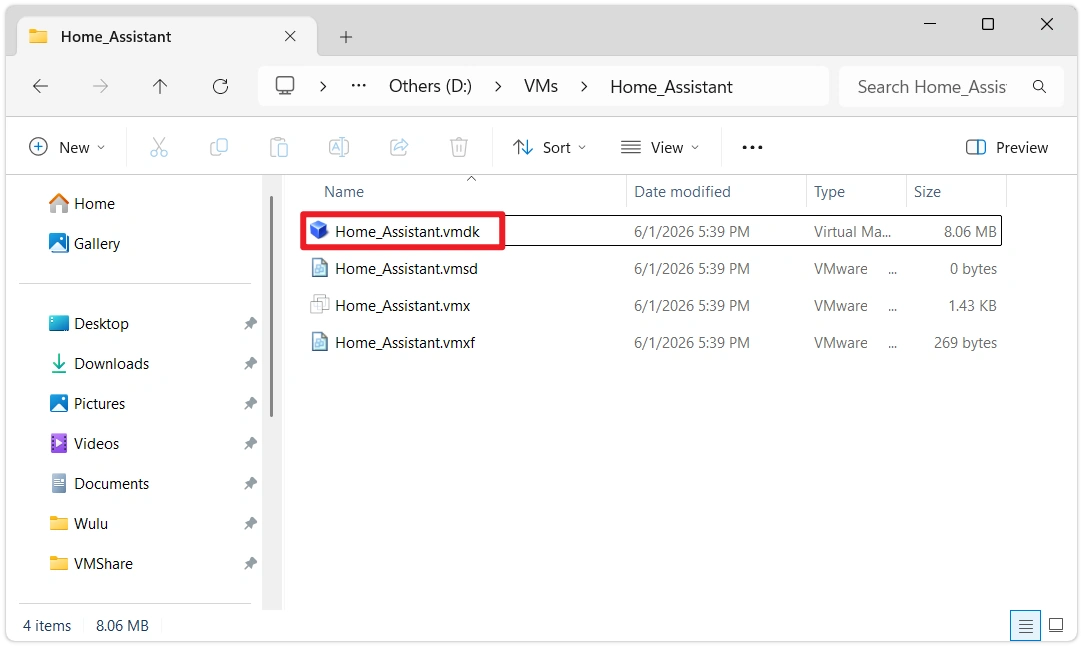
Task: Click the Cut scissors icon
Action: [x=159, y=147]
